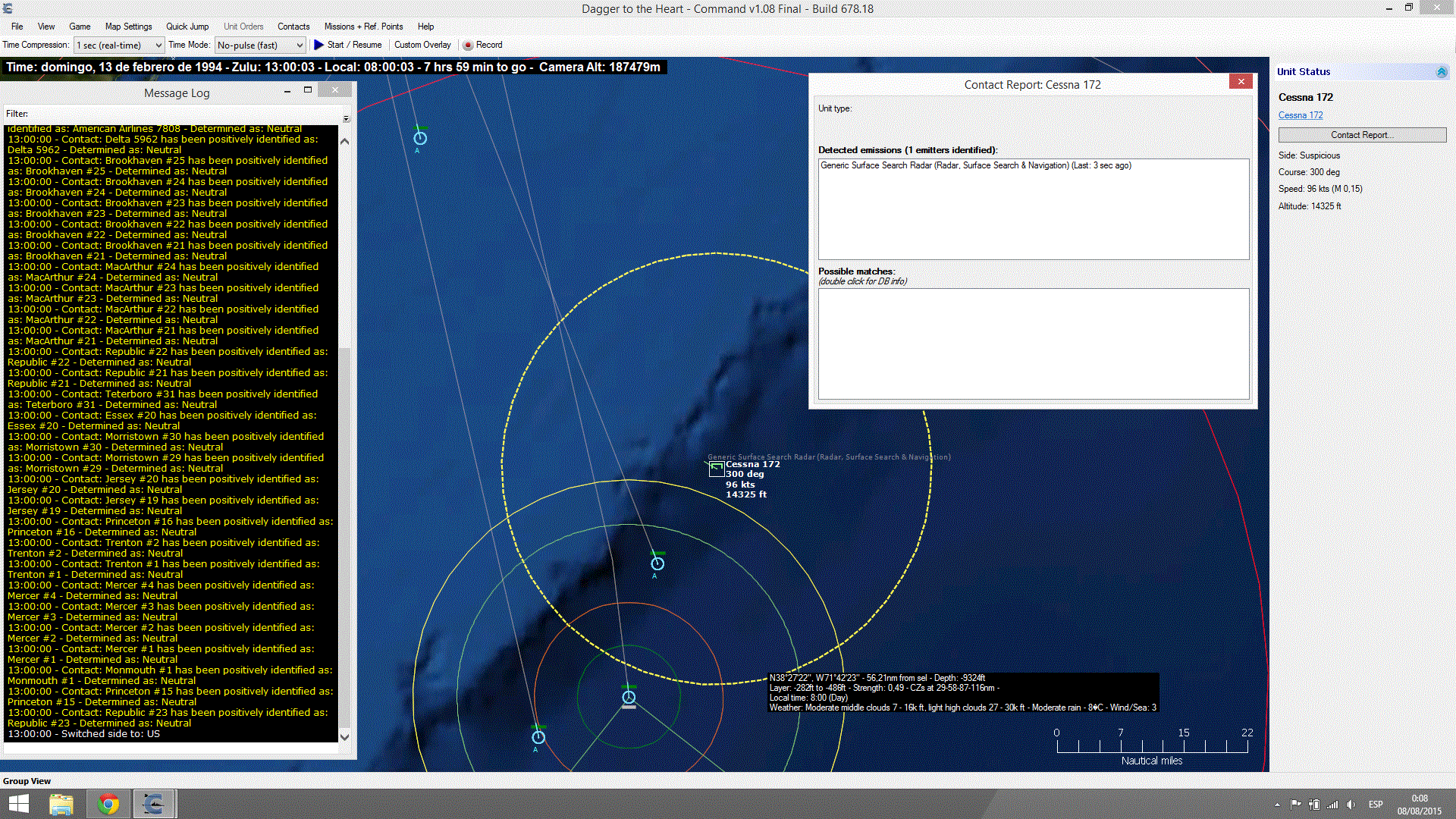Select the ship unit at range circles center

pos(629,697)
